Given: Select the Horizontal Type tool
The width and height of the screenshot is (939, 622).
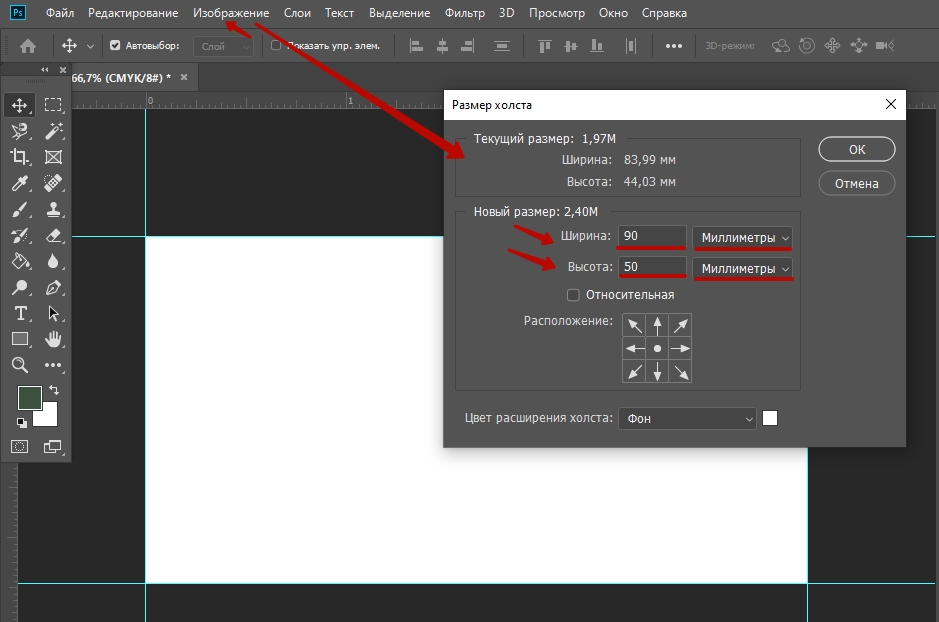Looking at the screenshot, I should click(x=19, y=313).
